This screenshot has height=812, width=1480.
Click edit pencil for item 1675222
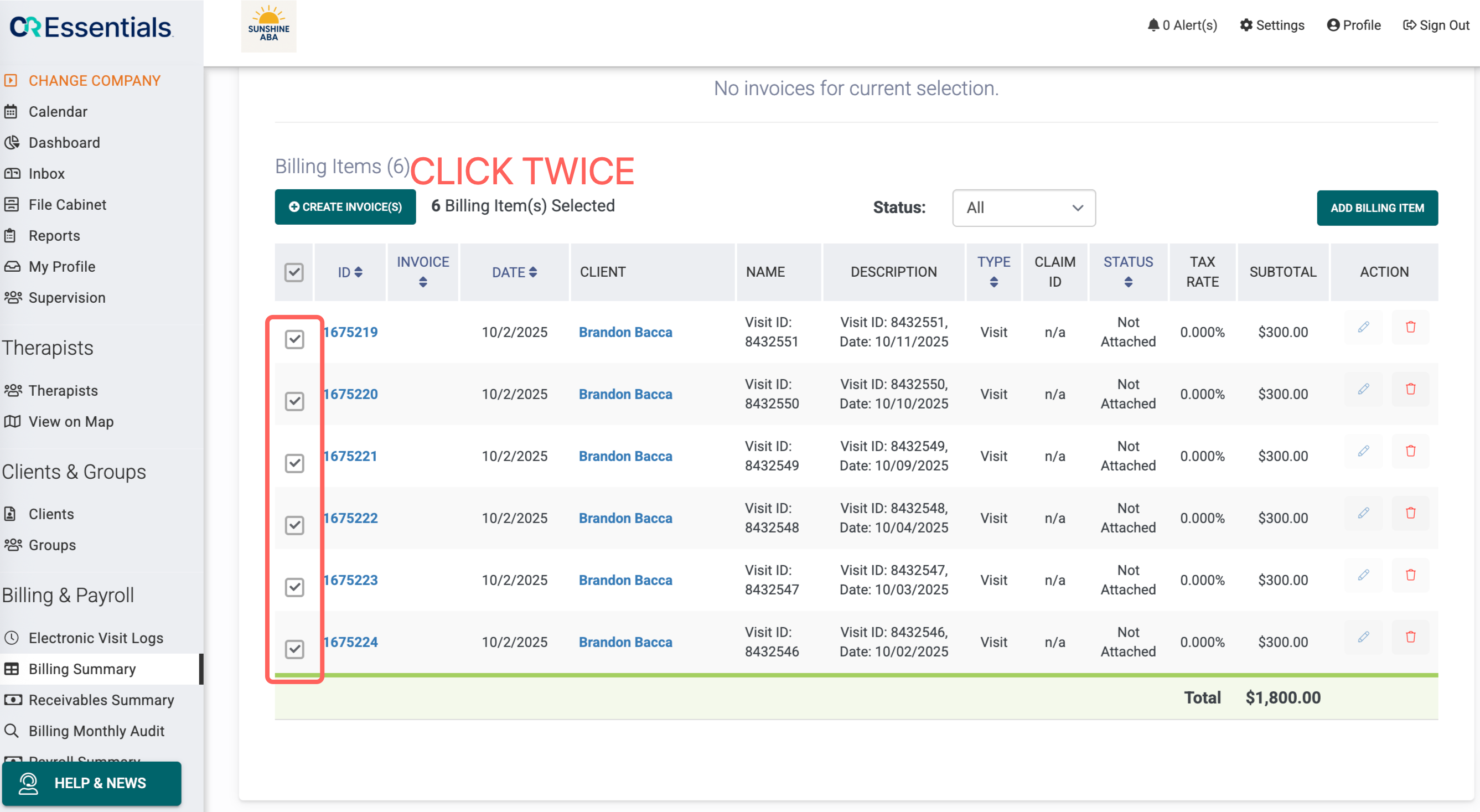pos(1363,513)
